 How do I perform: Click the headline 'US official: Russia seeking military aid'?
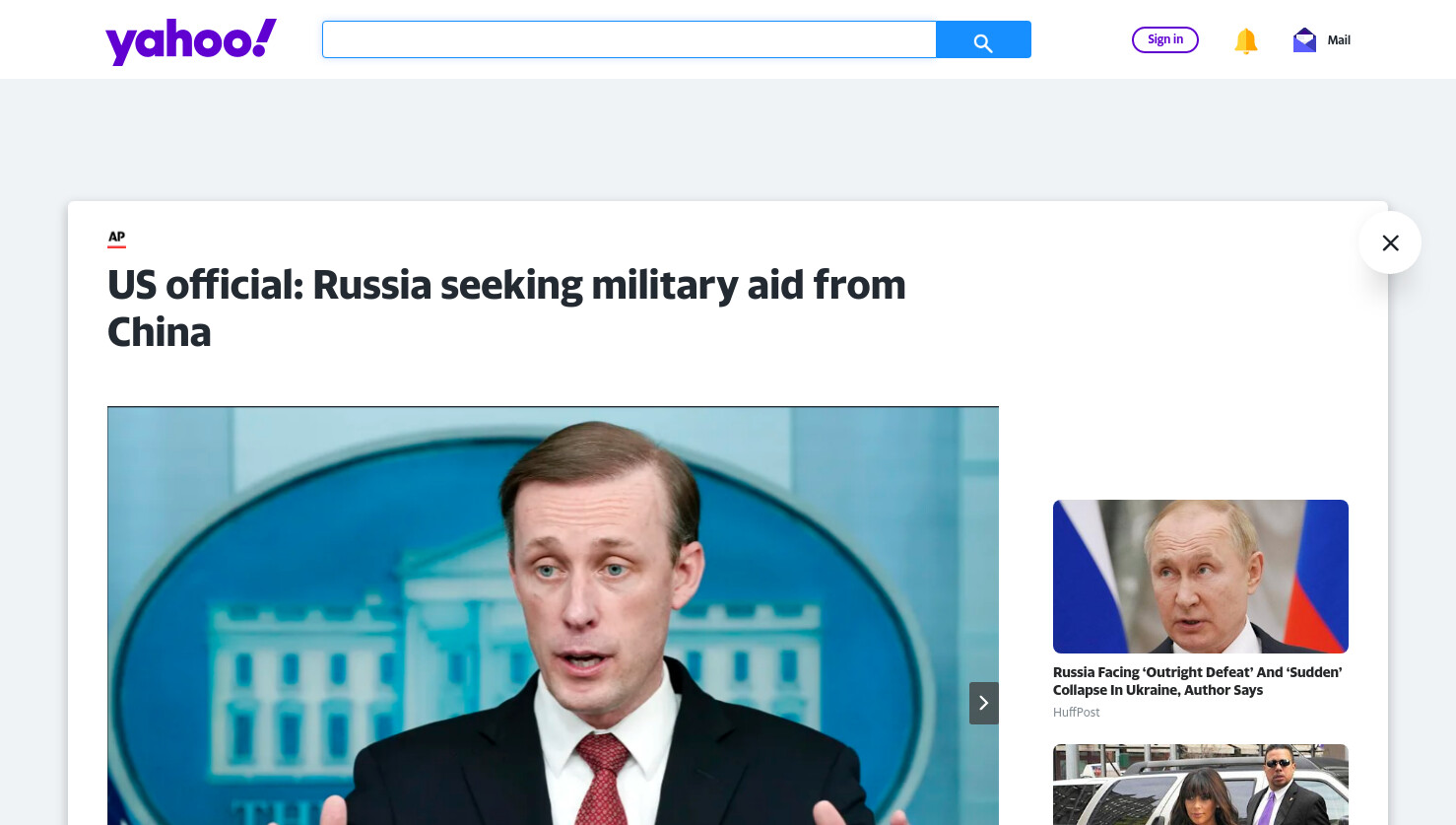coord(506,309)
